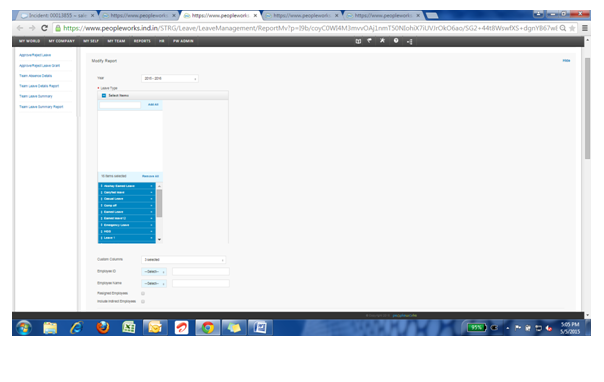
Task: Bookmark page using star icon
Action: click(x=572, y=28)
